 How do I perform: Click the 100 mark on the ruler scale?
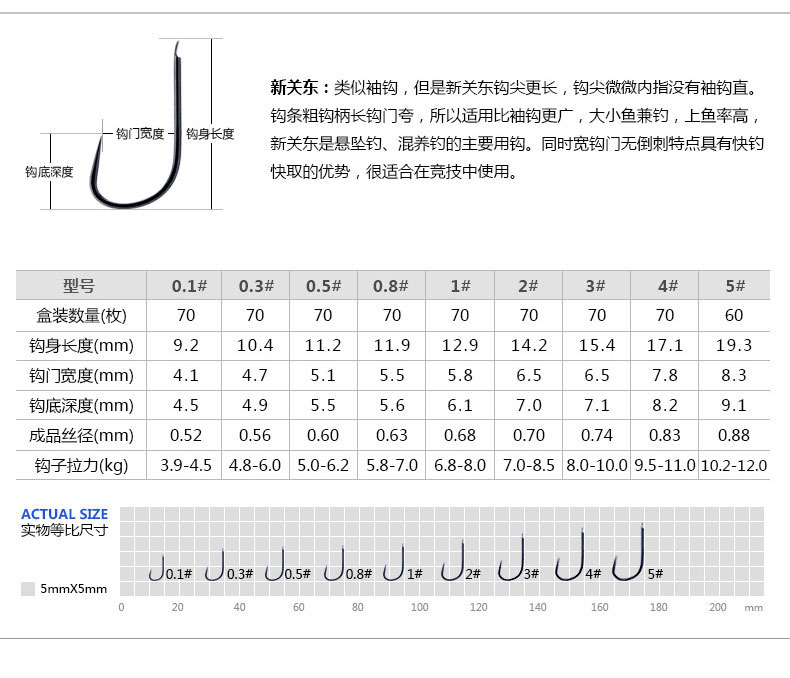point(420,607)
